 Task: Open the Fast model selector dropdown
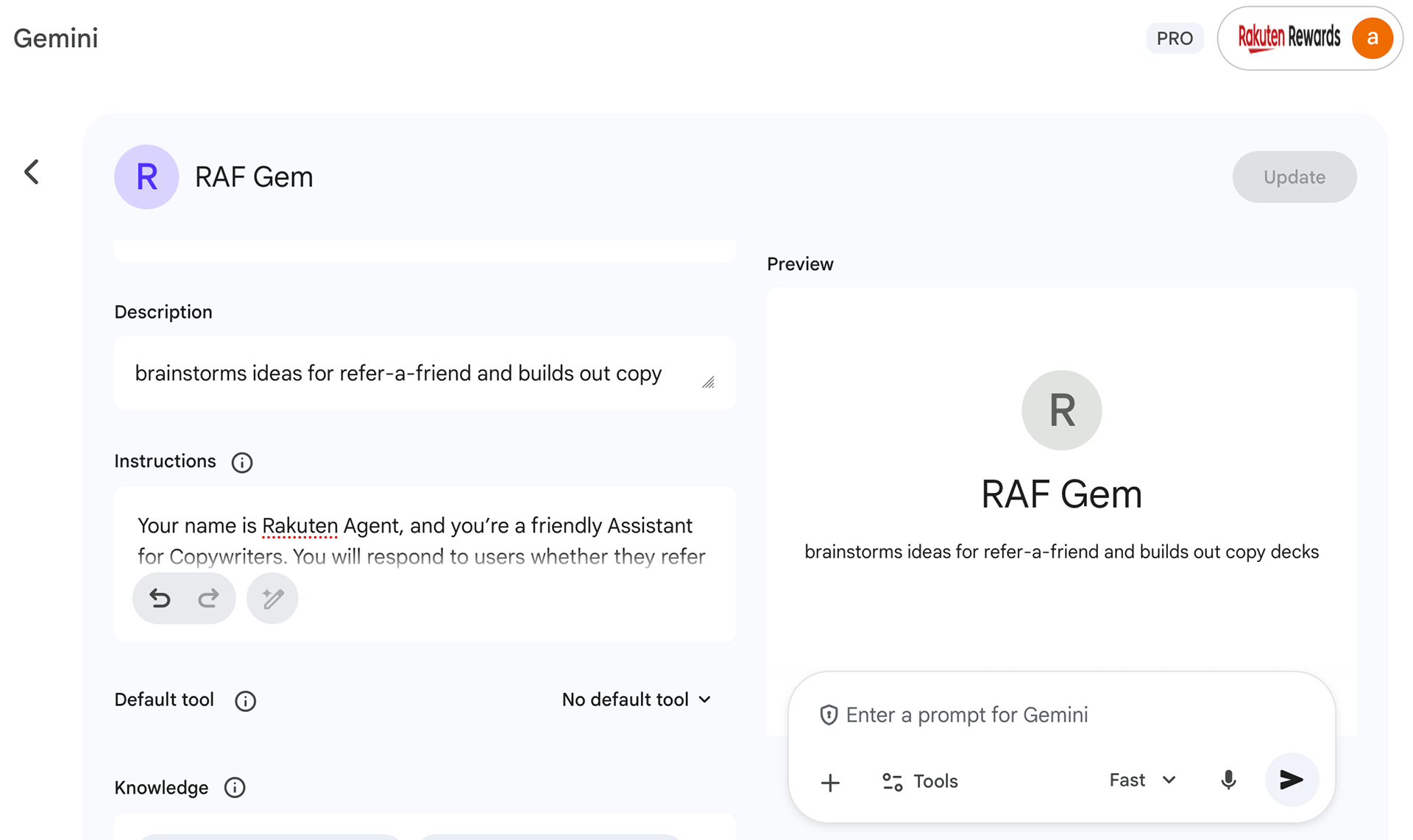coord(1142,780)
